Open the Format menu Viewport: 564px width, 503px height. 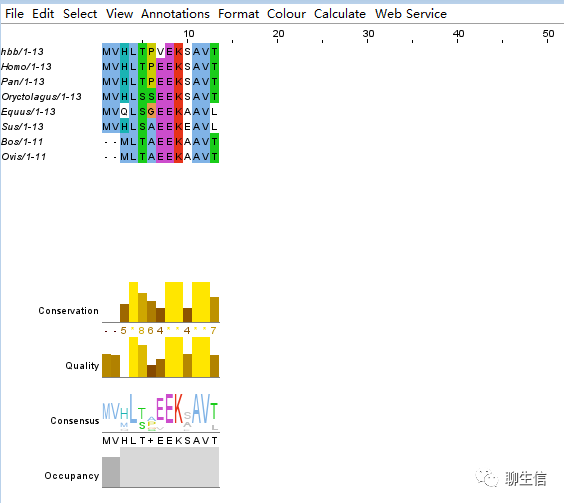pos(238,14)
